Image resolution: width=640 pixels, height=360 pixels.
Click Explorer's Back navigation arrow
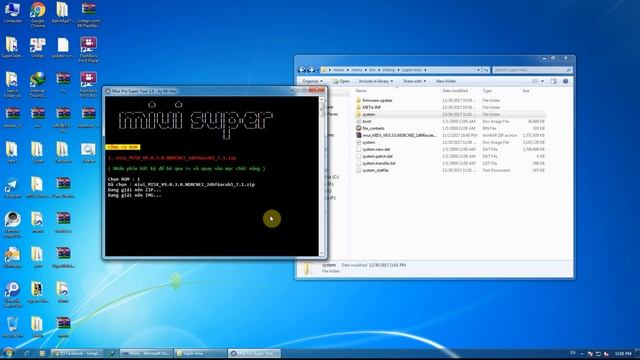[302, 70]
